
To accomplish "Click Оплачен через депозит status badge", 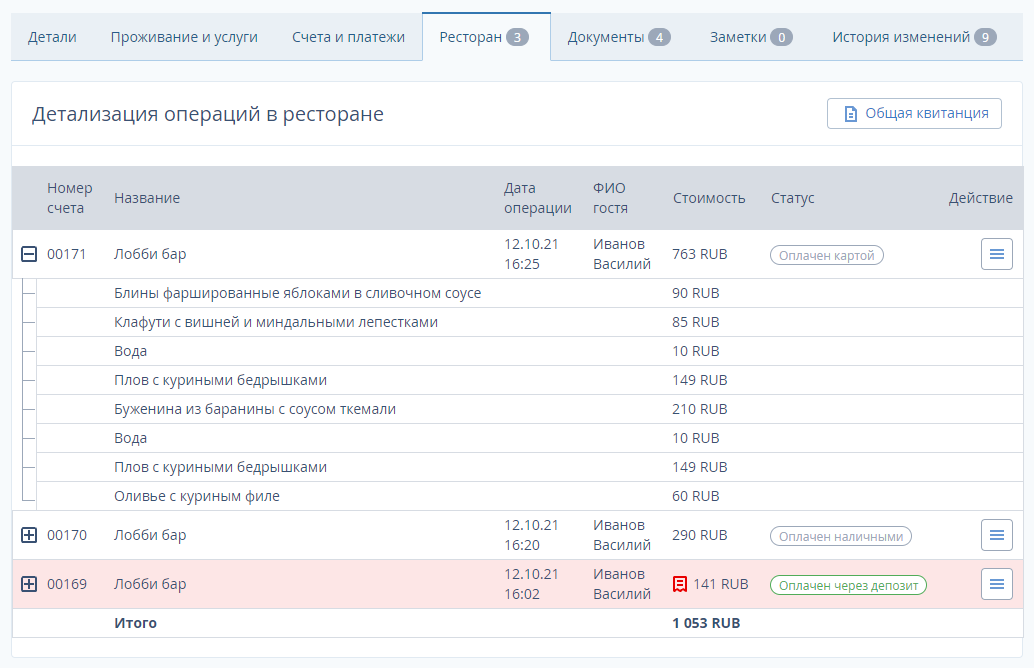I will click(848, 585).
